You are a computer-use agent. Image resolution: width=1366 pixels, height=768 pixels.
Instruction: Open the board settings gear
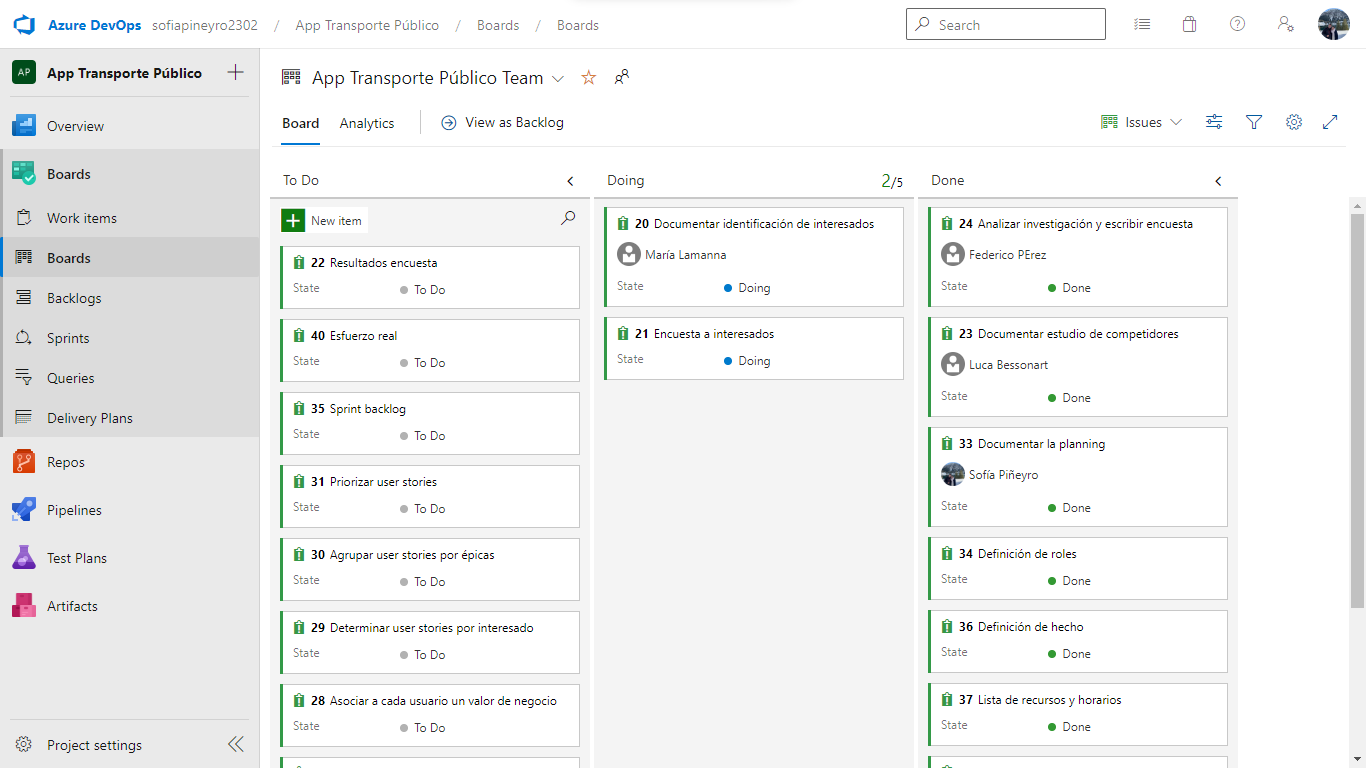[1294, 121]
